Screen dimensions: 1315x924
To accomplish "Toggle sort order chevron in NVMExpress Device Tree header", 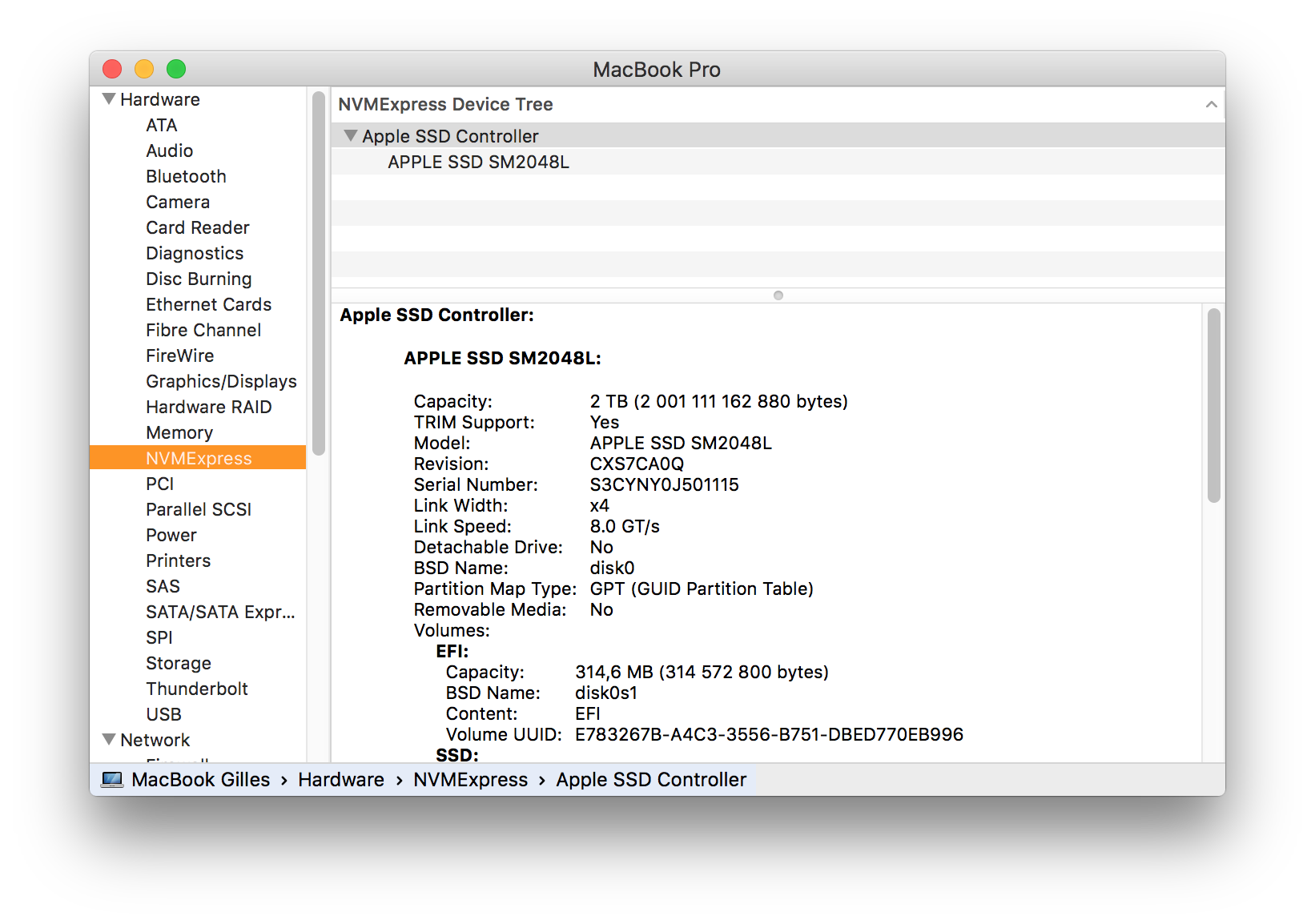I will pos(1211,105).
